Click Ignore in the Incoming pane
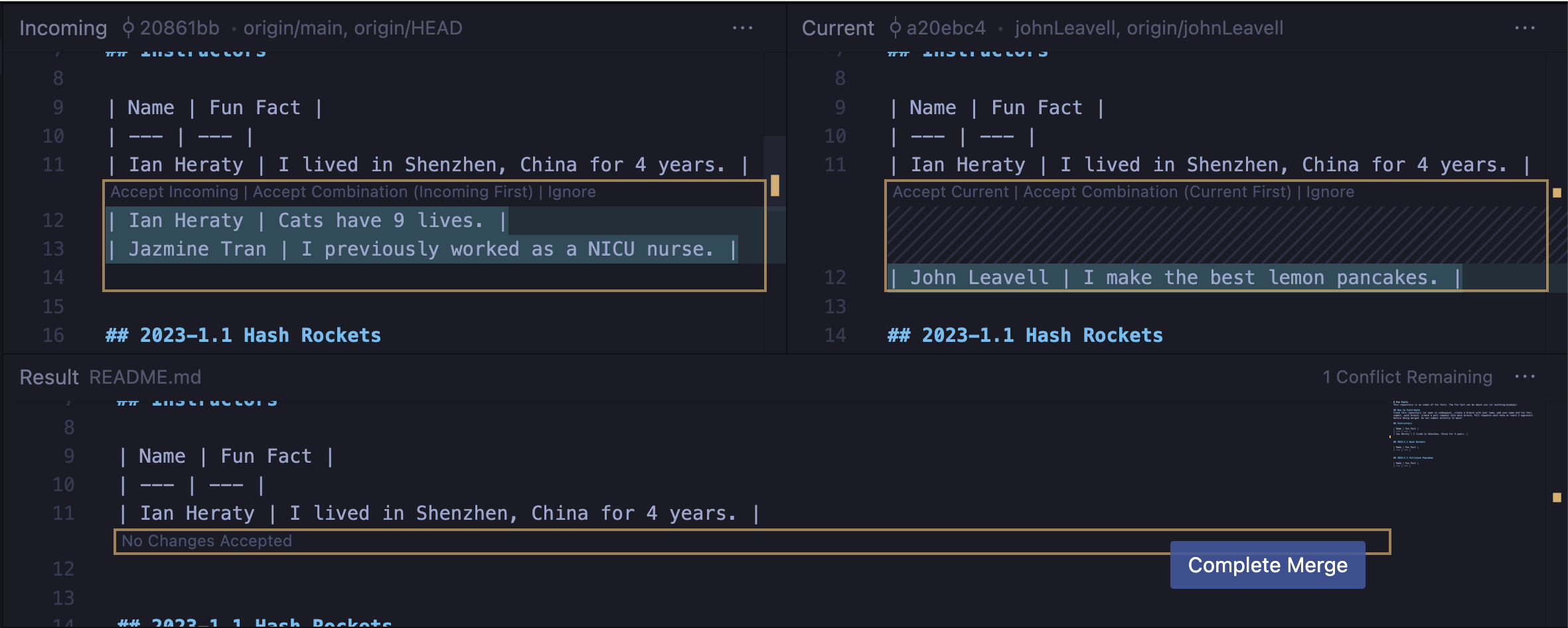 pos(572,192)
